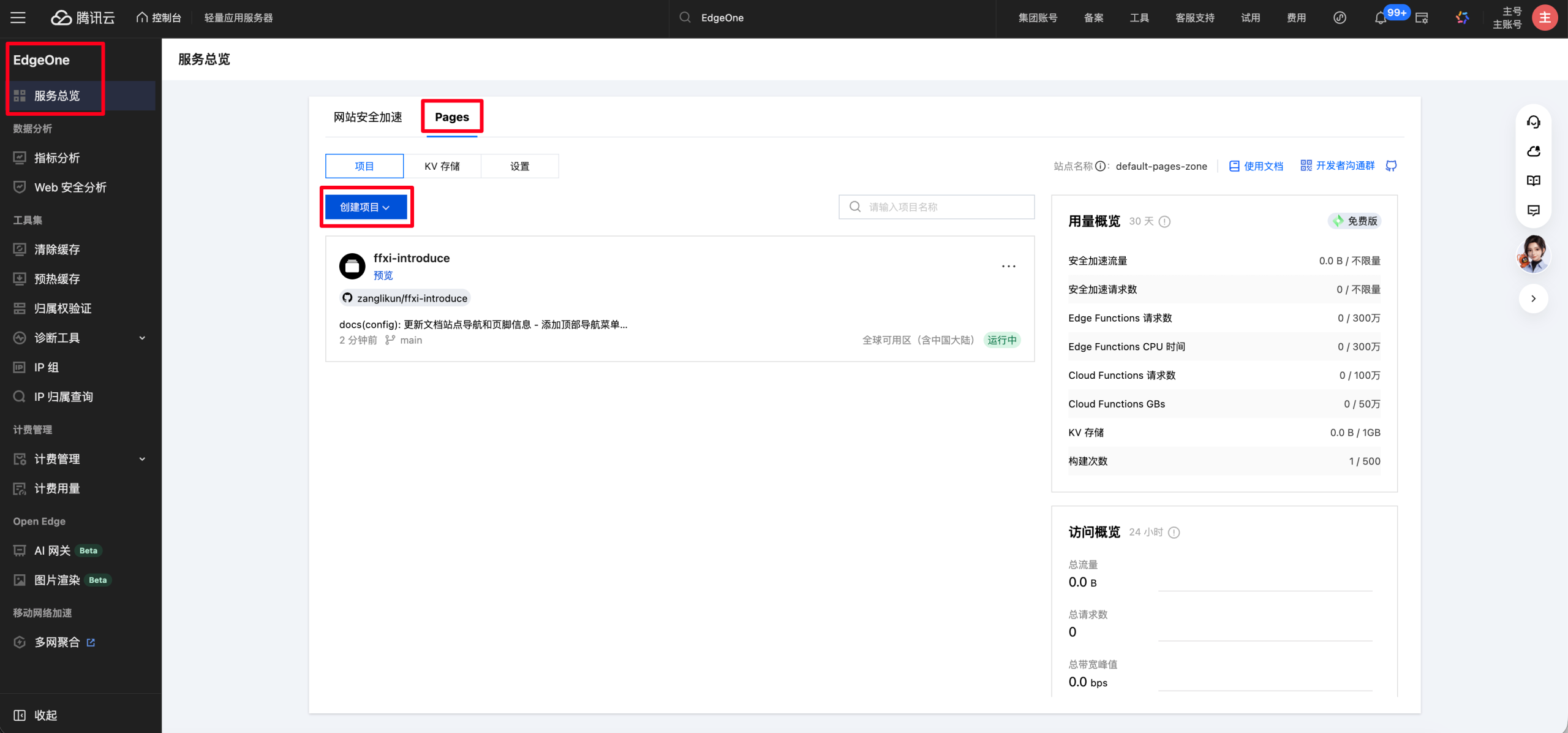Open the customer service headset icon

click(x=1533, y=122)
